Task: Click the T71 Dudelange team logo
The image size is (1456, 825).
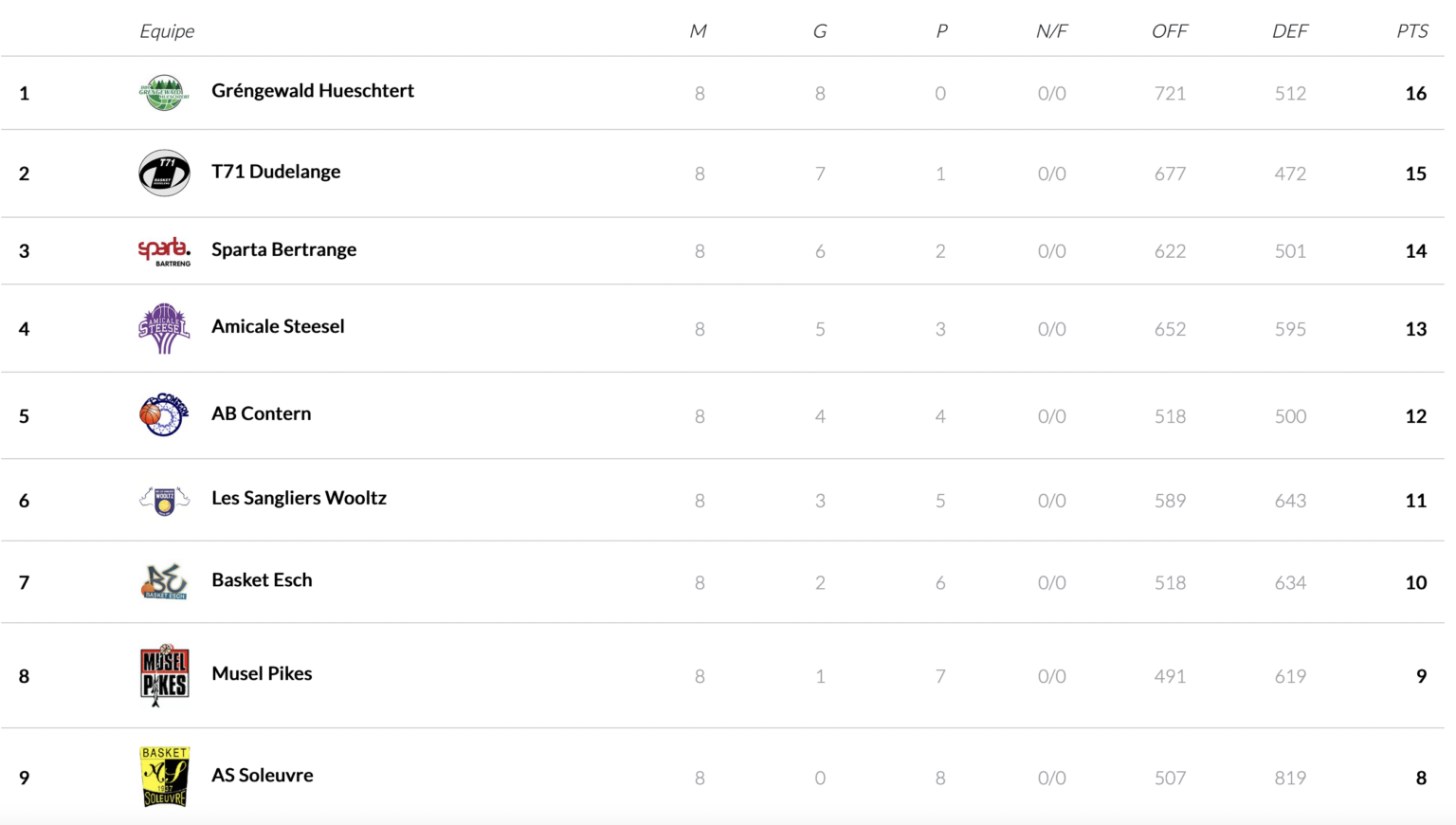Action: (164, 173)
